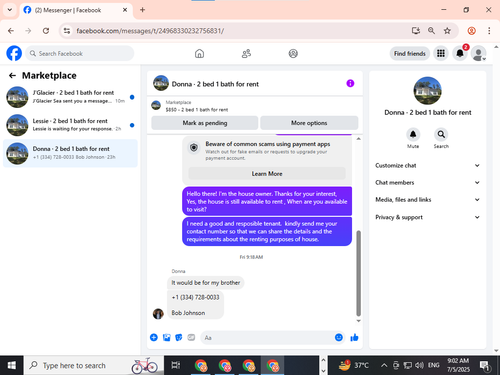This screenshot has width=500, height=375.
Task: View site information icon in address bar
Action: click(67, 31)
